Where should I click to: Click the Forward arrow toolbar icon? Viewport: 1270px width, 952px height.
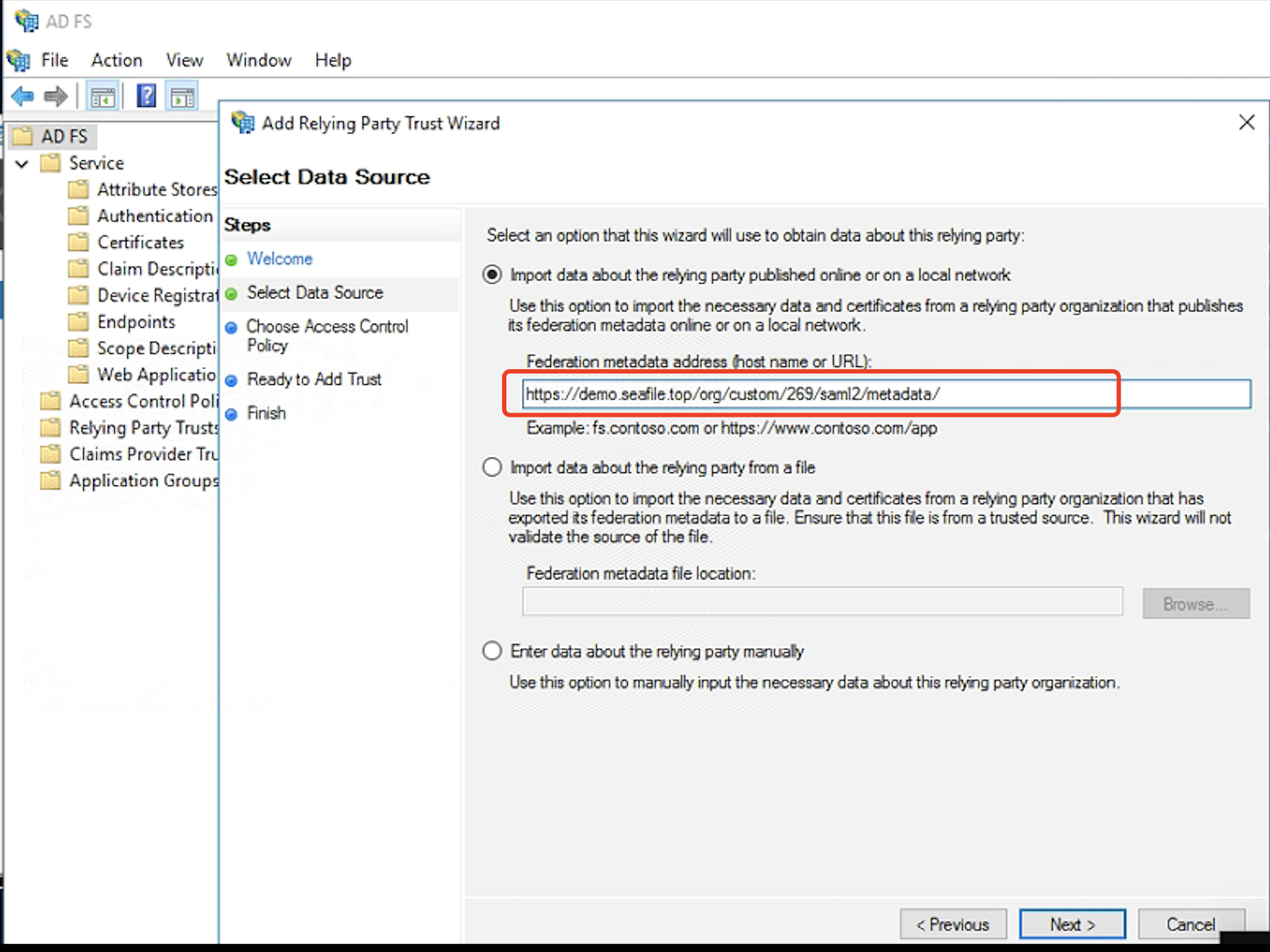[56, 96]
